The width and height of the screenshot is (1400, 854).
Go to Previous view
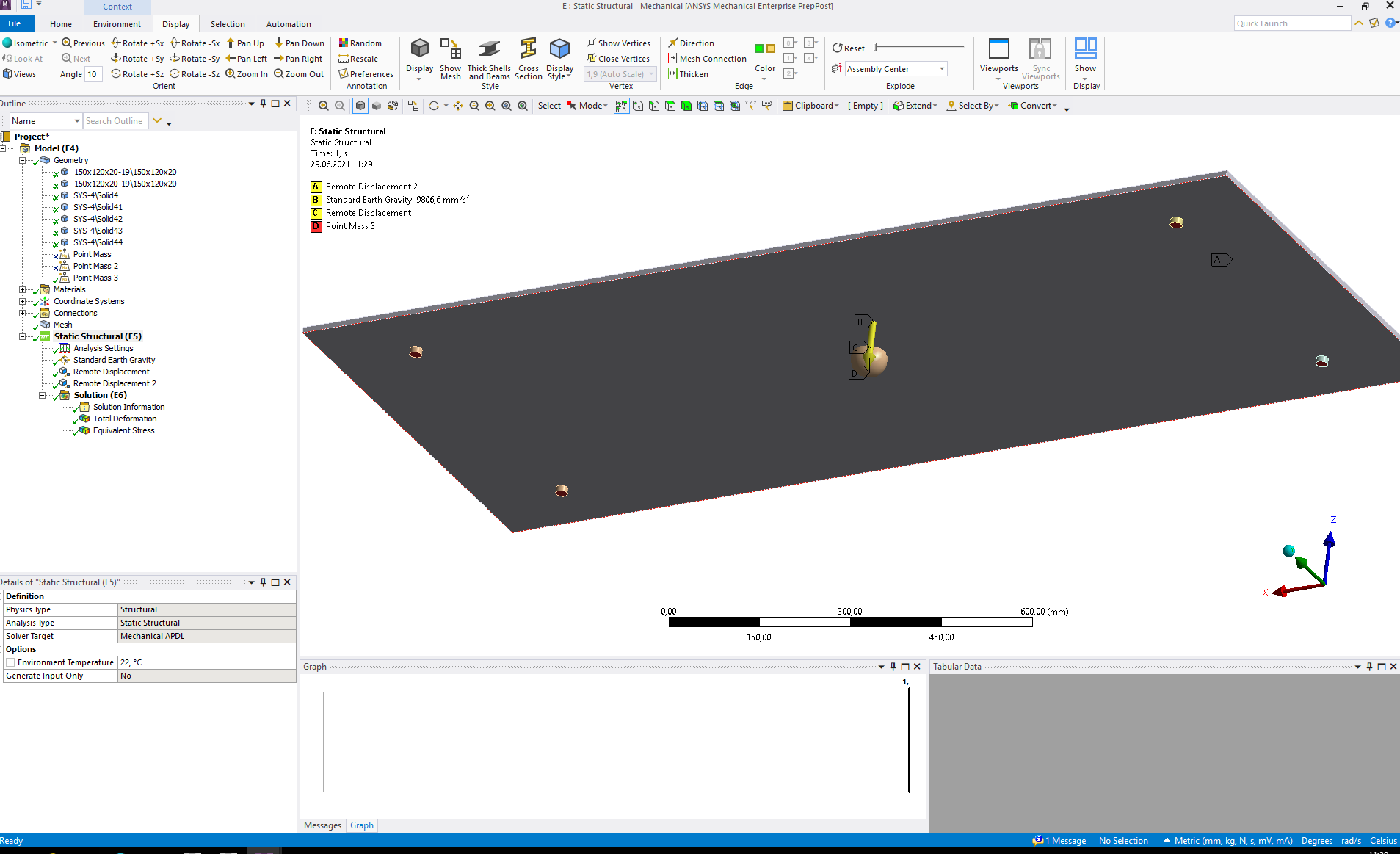tap(83, 43)
